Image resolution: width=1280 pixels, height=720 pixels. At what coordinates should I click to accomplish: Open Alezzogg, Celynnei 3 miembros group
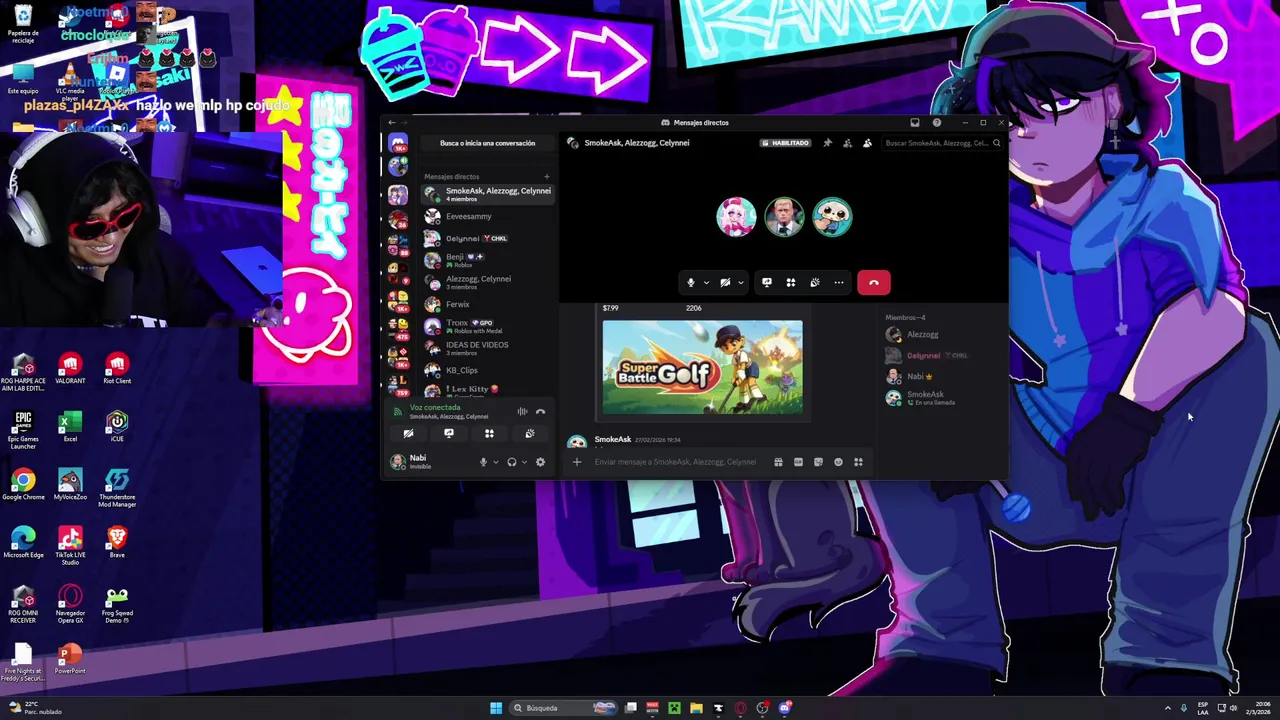pyautogui.click(x=487, y=282)
